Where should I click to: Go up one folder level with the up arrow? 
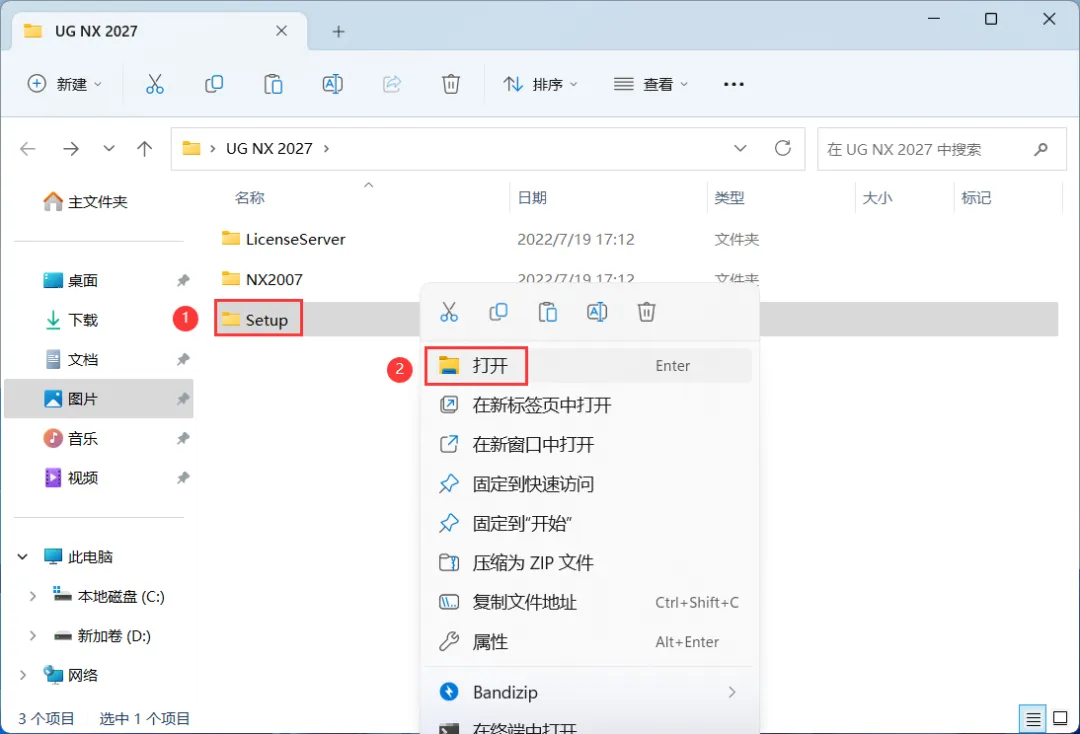(144, 149)
